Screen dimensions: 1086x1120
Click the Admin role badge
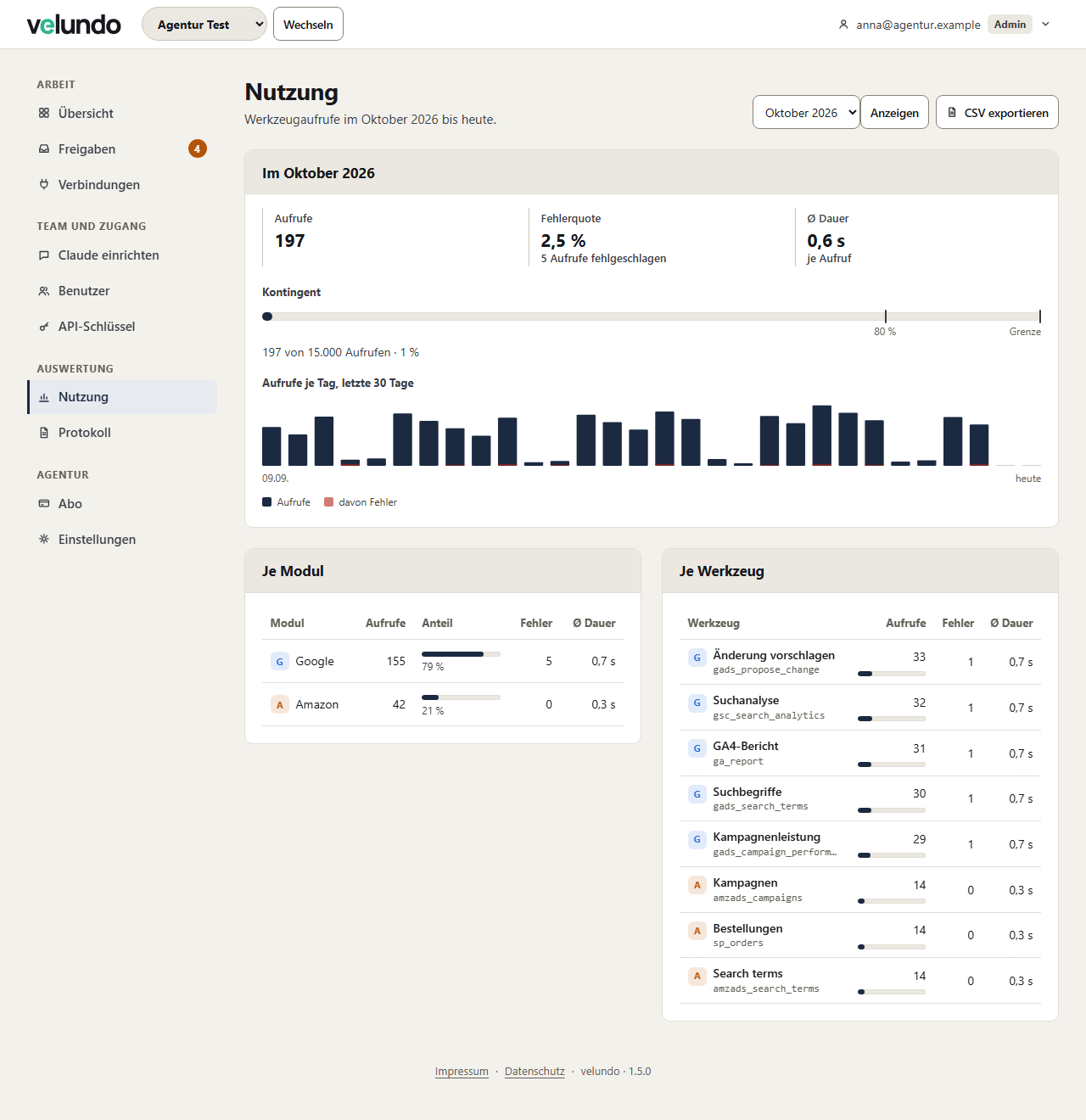[x=1010, y=24]
